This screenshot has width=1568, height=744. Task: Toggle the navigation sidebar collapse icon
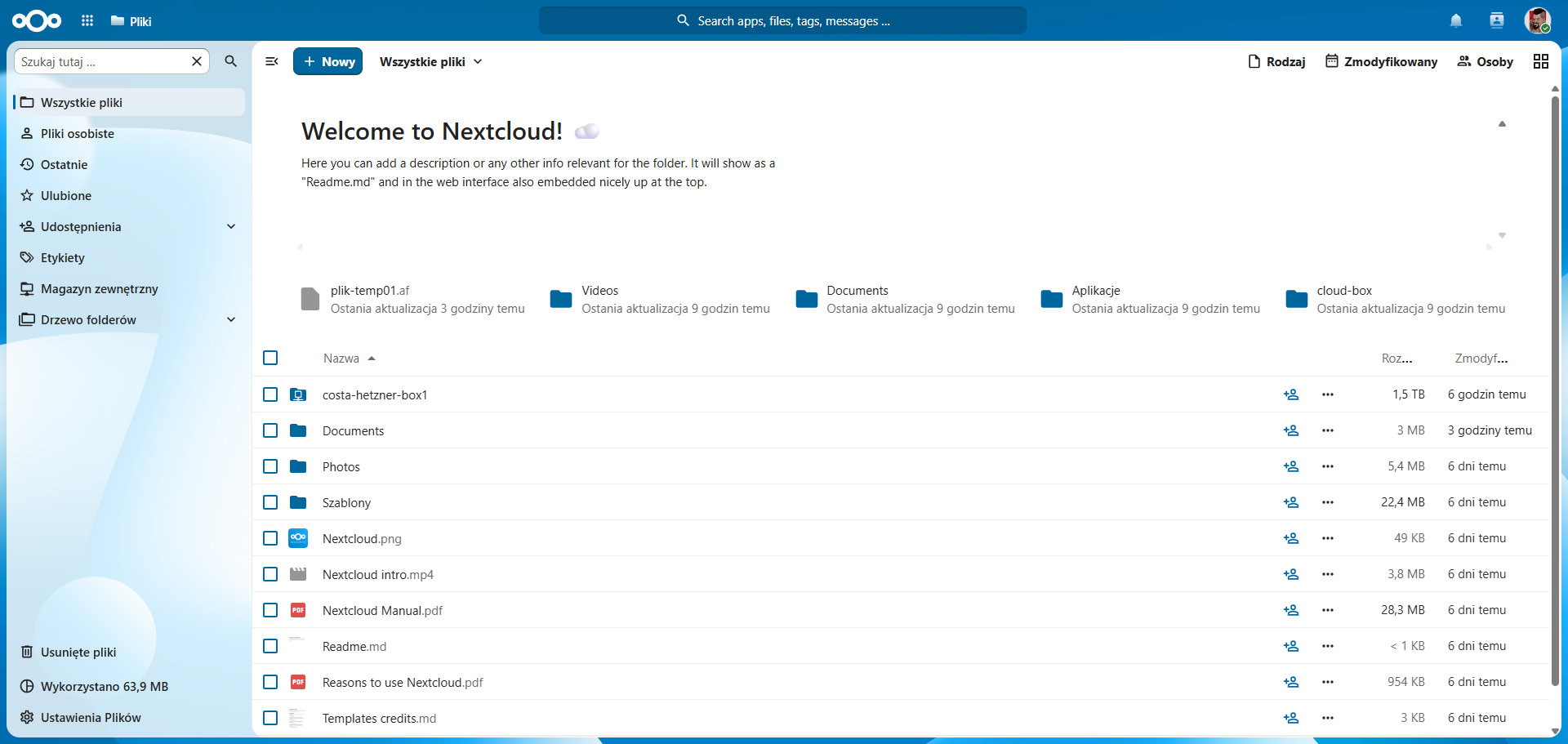(272, 61)
